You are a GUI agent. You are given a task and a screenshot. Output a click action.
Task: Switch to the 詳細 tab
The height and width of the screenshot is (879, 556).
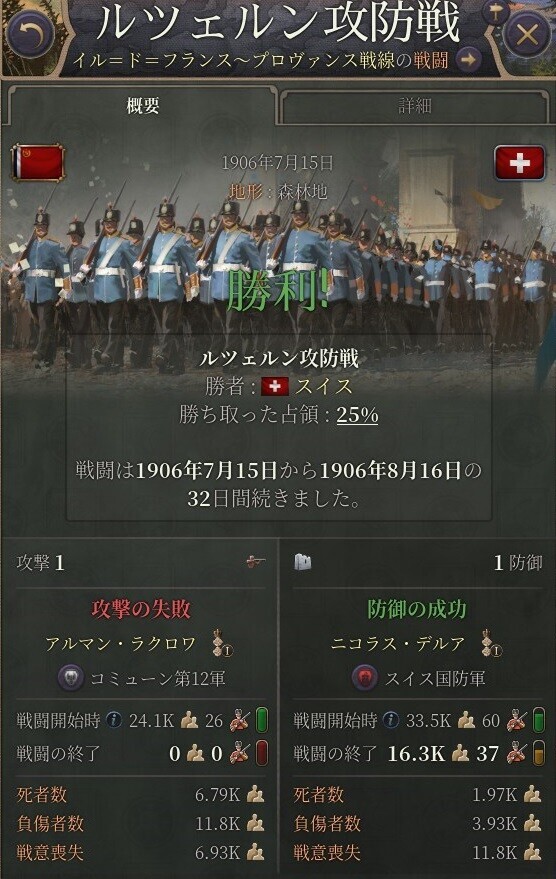(x=415, y=106)
